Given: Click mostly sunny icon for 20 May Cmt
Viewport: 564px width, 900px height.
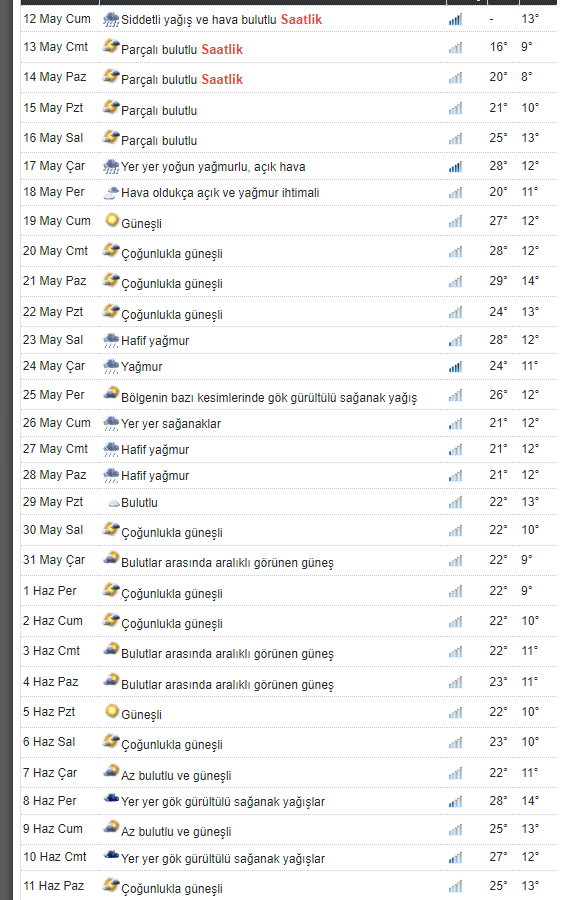Looking at the screenshot, I should (x=111, y=250).
